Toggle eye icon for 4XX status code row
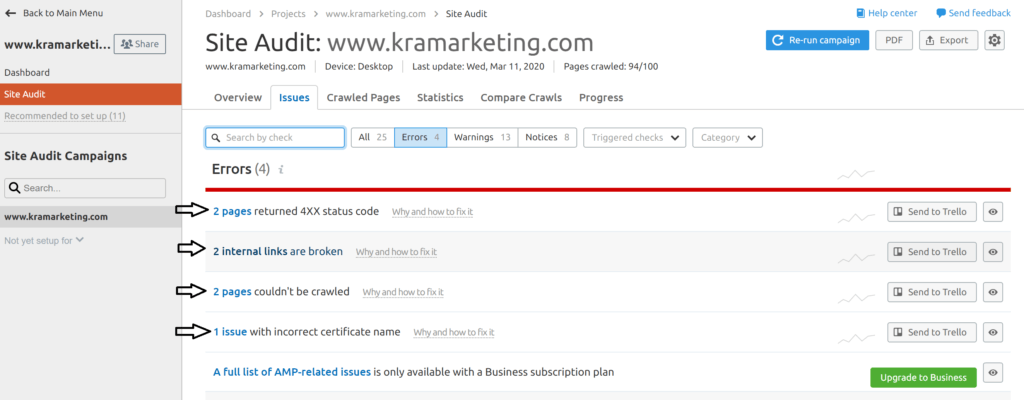 coord(993,212)
